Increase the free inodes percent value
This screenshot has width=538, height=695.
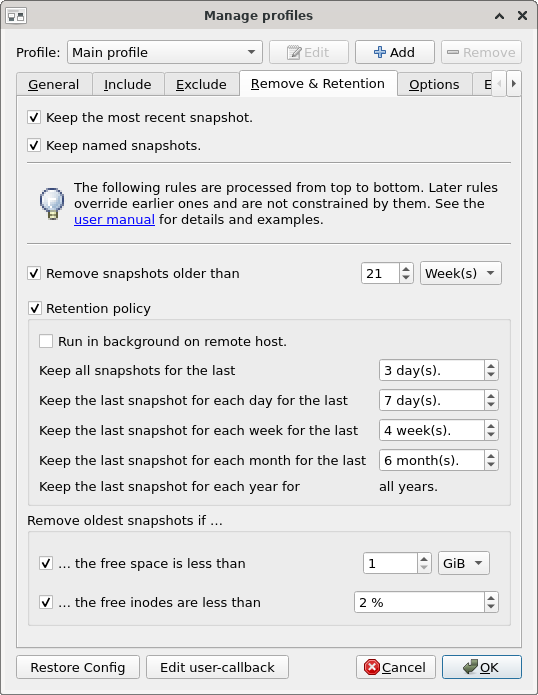(x=491, y=597)
